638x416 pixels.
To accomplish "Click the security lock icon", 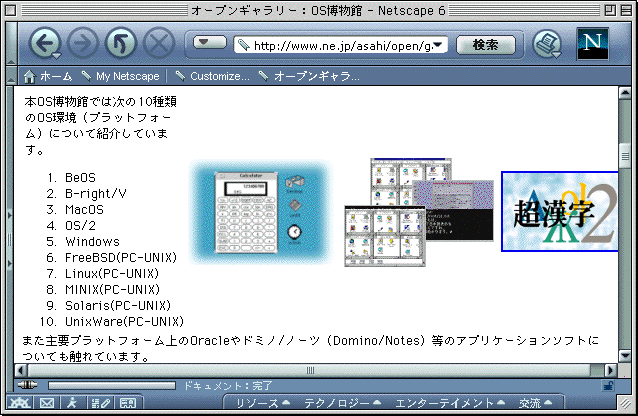I will click(x=609, y=385).
